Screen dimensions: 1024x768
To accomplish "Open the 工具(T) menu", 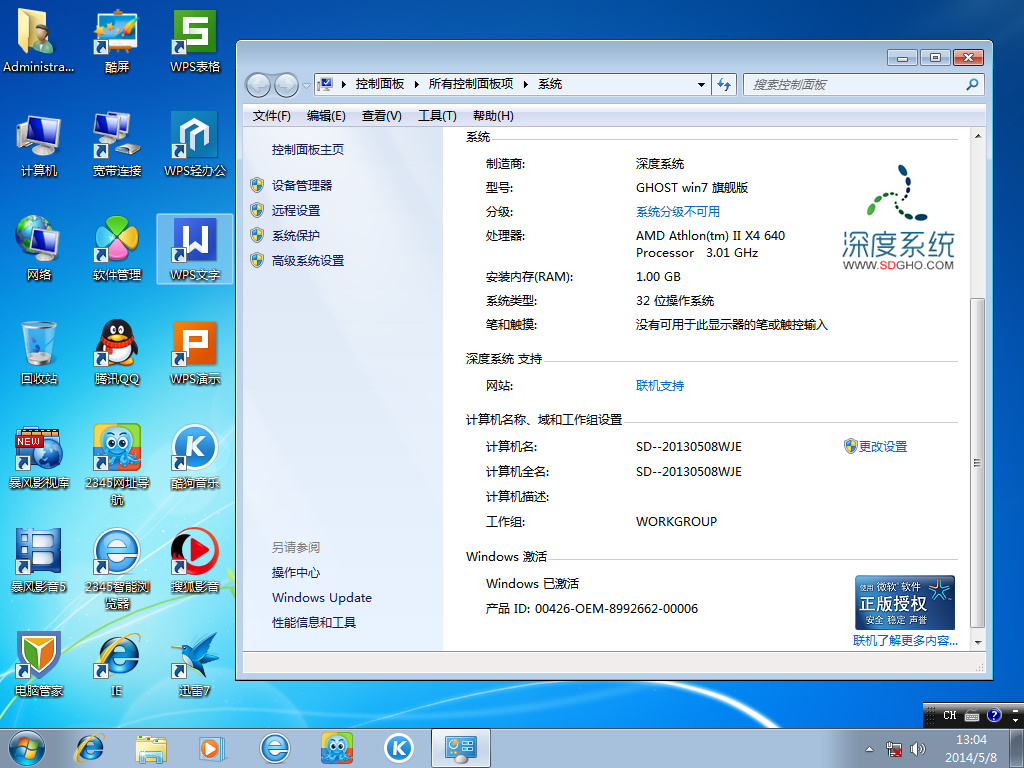I will point(437,116).
